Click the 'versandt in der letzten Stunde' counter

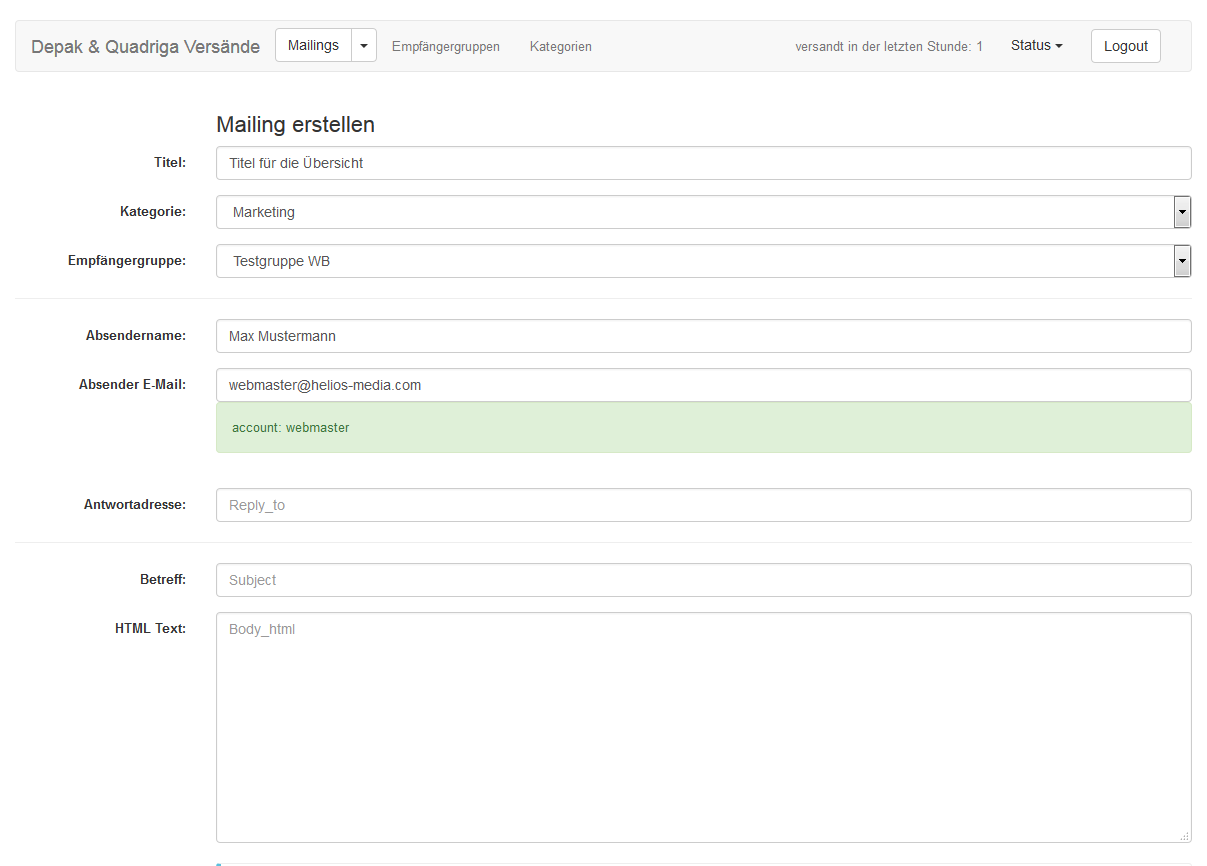[888, 47]
